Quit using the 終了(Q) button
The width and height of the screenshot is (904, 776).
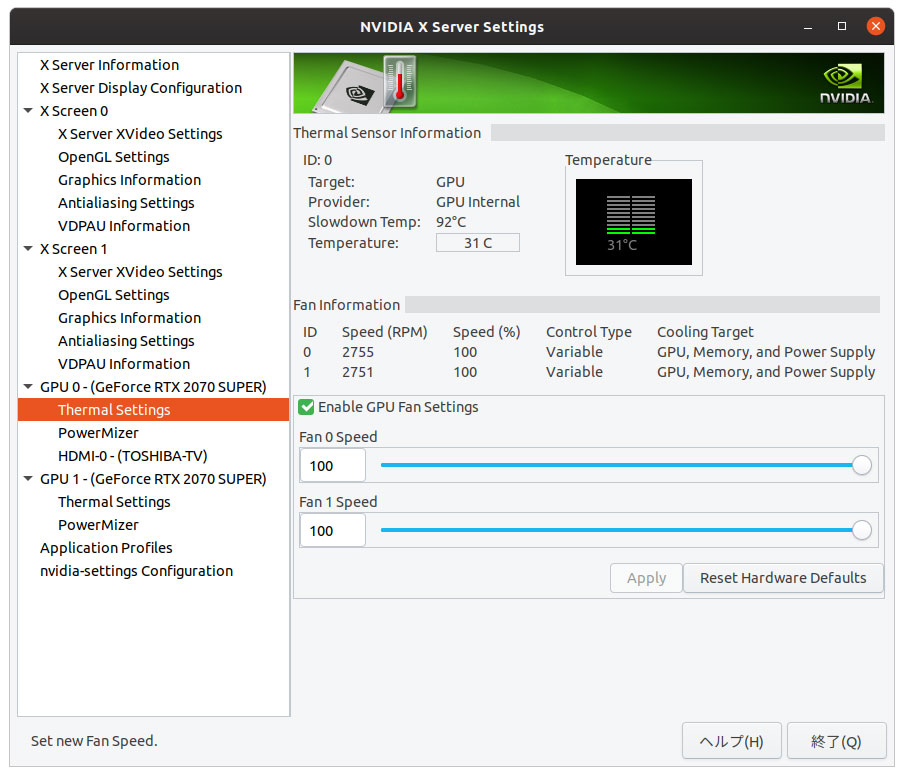tap(836, 741)
